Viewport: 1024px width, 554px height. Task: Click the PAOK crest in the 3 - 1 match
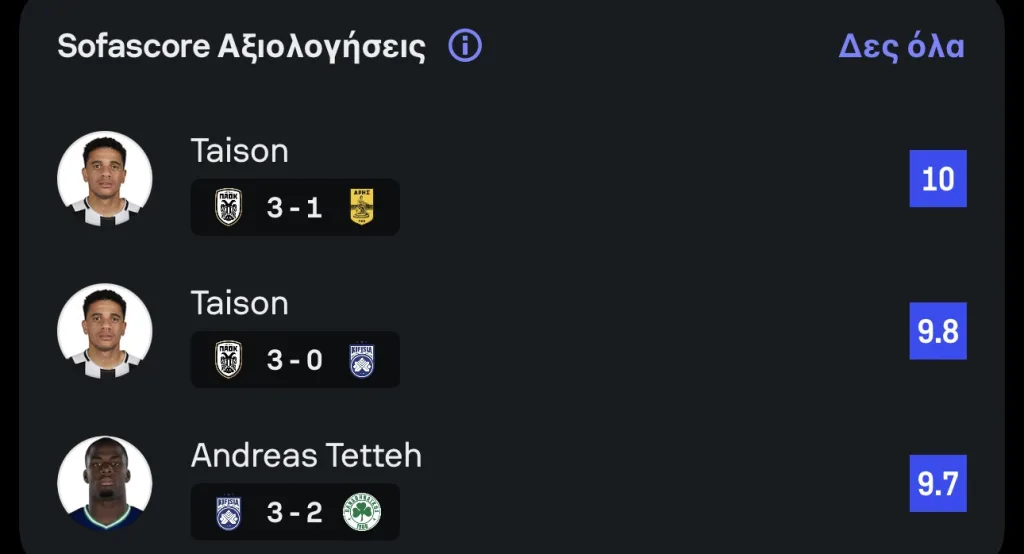pos(229,208)
